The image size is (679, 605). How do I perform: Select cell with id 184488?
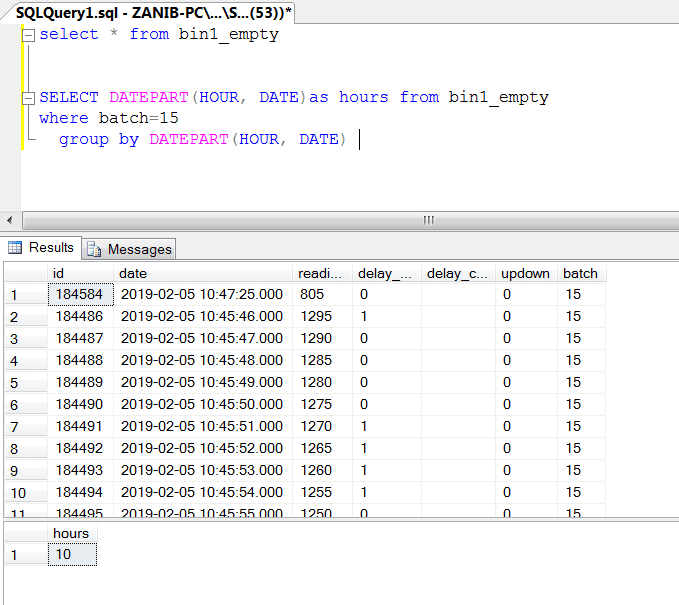tap(81, 361)
